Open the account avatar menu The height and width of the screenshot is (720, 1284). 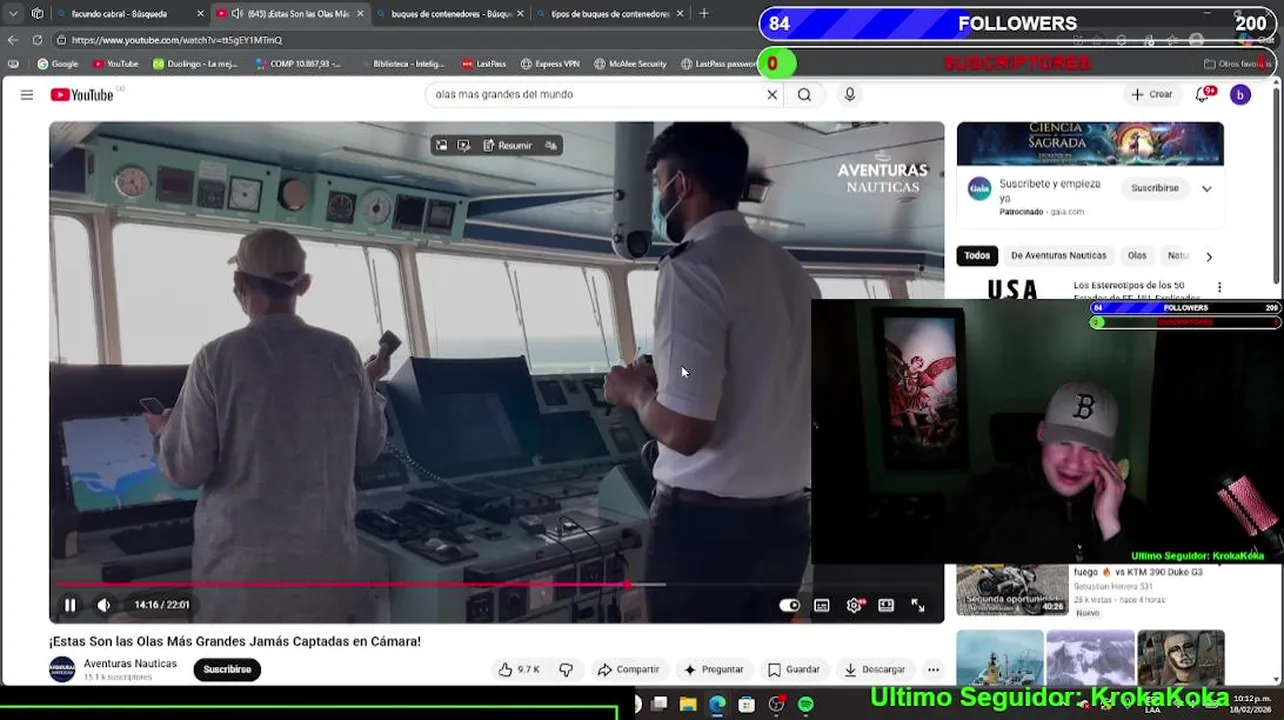pos(1240,95)
